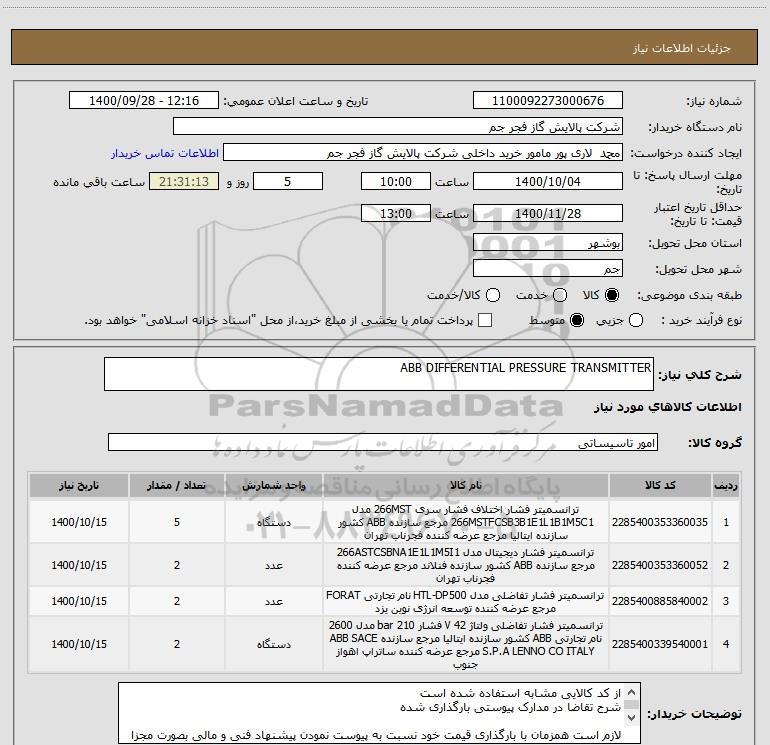Click the واحد شمارش column header

pyautogui.click(x=274, y=486)
